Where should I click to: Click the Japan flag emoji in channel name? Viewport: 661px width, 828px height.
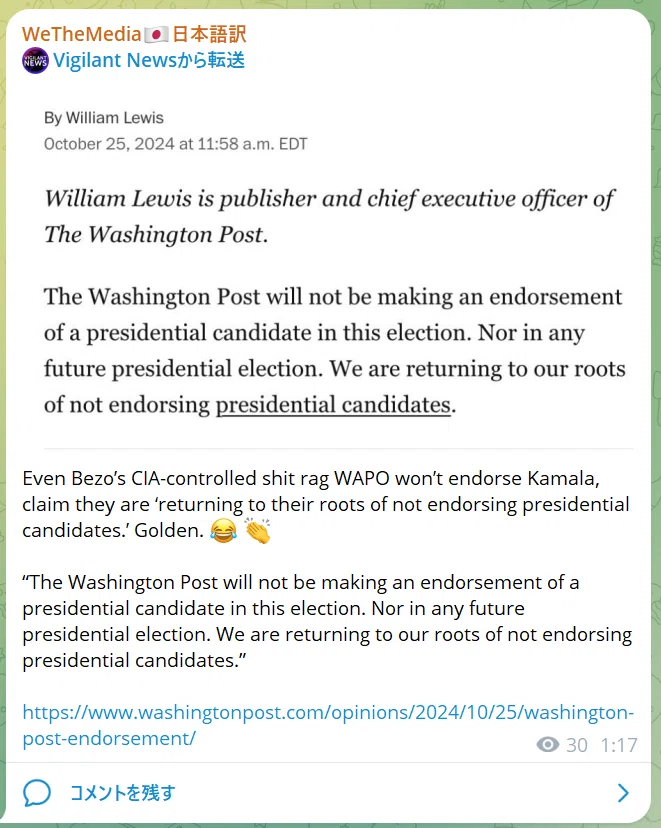pos(156,35)
